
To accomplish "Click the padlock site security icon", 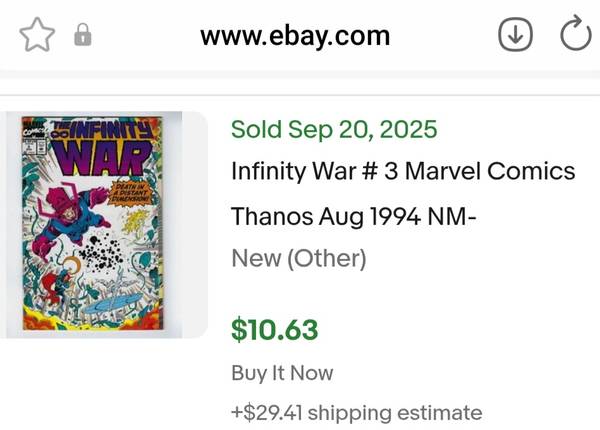I will pos(83,37).
